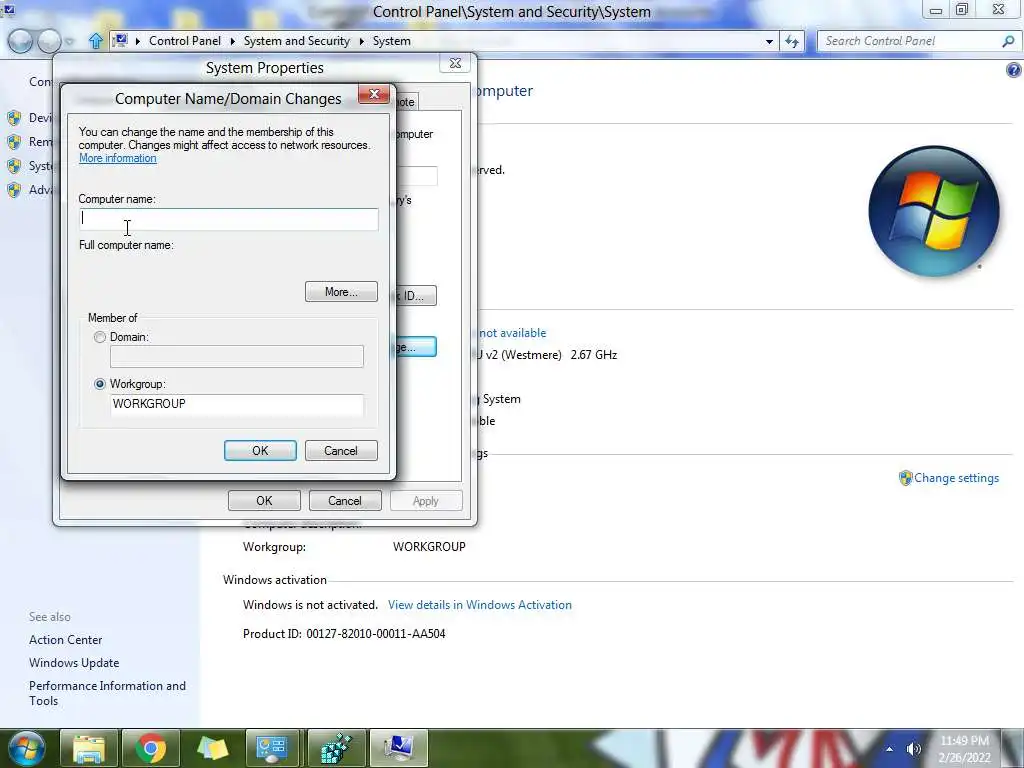
Task: Click the computer icon in address bar
Action: (120, 40)
